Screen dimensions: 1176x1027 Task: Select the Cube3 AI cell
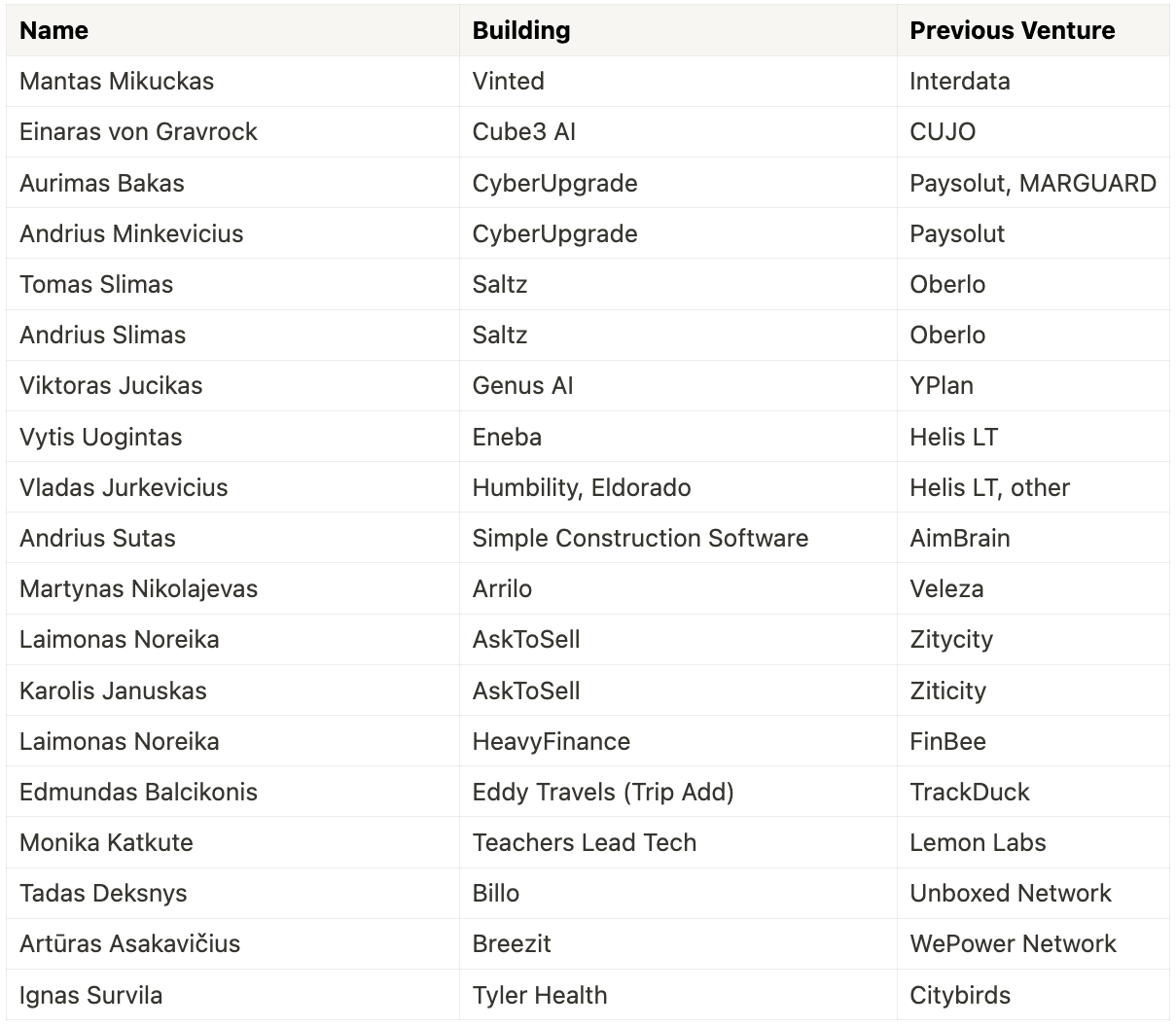[678, 132]
